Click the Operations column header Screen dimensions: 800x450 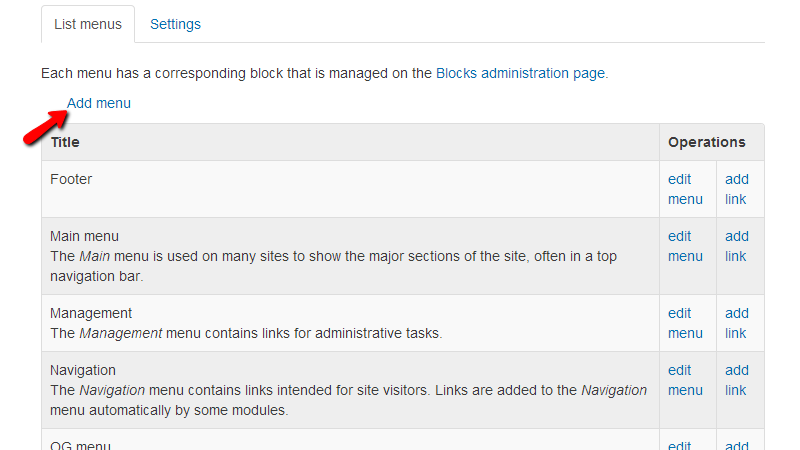point(706,142)
